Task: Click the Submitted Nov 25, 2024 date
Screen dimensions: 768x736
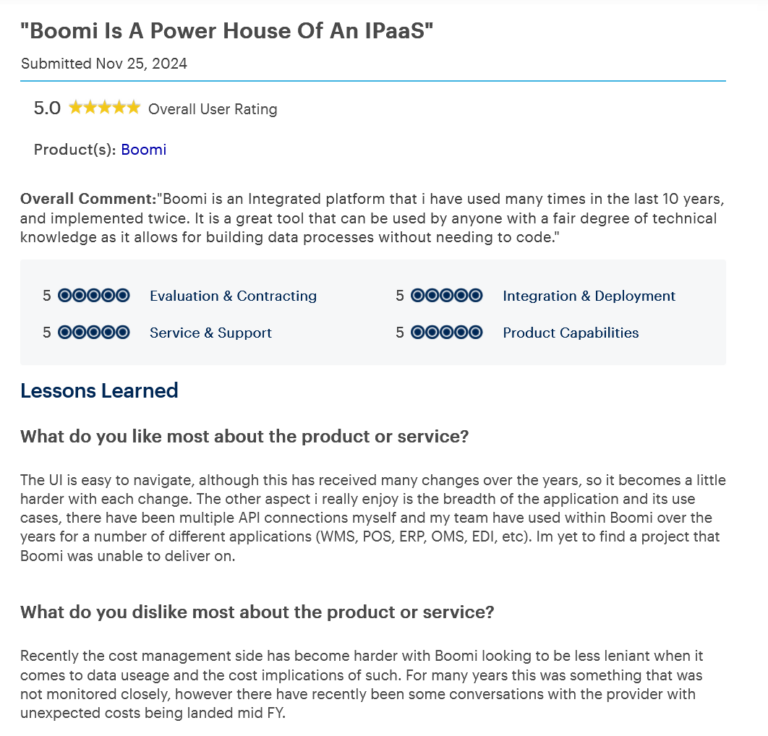Action: pyautogui.click(x=104, y=63)
